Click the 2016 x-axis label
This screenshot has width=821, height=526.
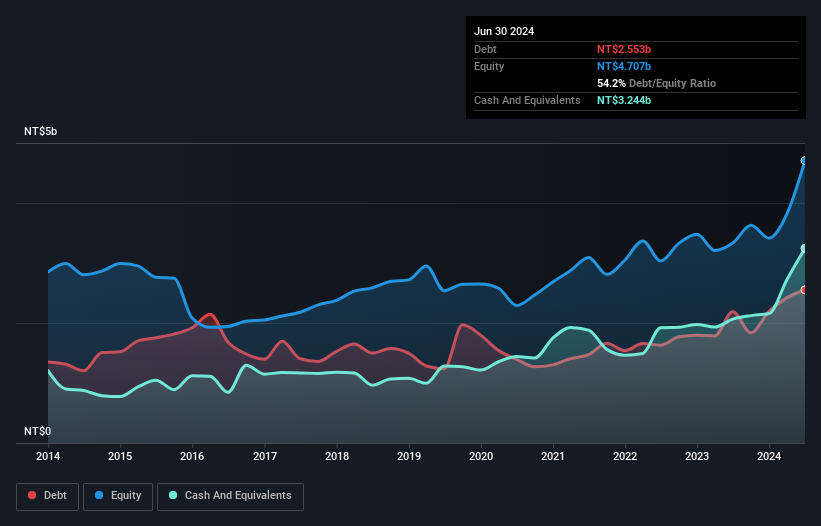[192, 456]
